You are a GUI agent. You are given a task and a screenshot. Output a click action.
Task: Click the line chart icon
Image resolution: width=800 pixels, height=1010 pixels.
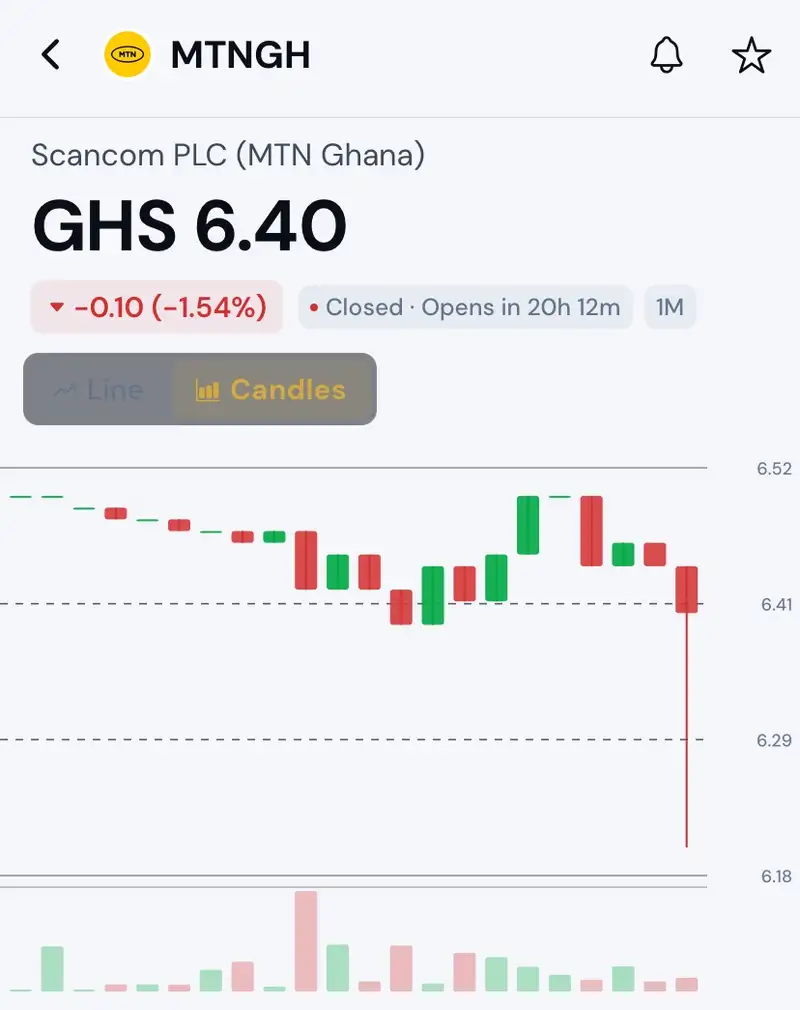[64, 390]
